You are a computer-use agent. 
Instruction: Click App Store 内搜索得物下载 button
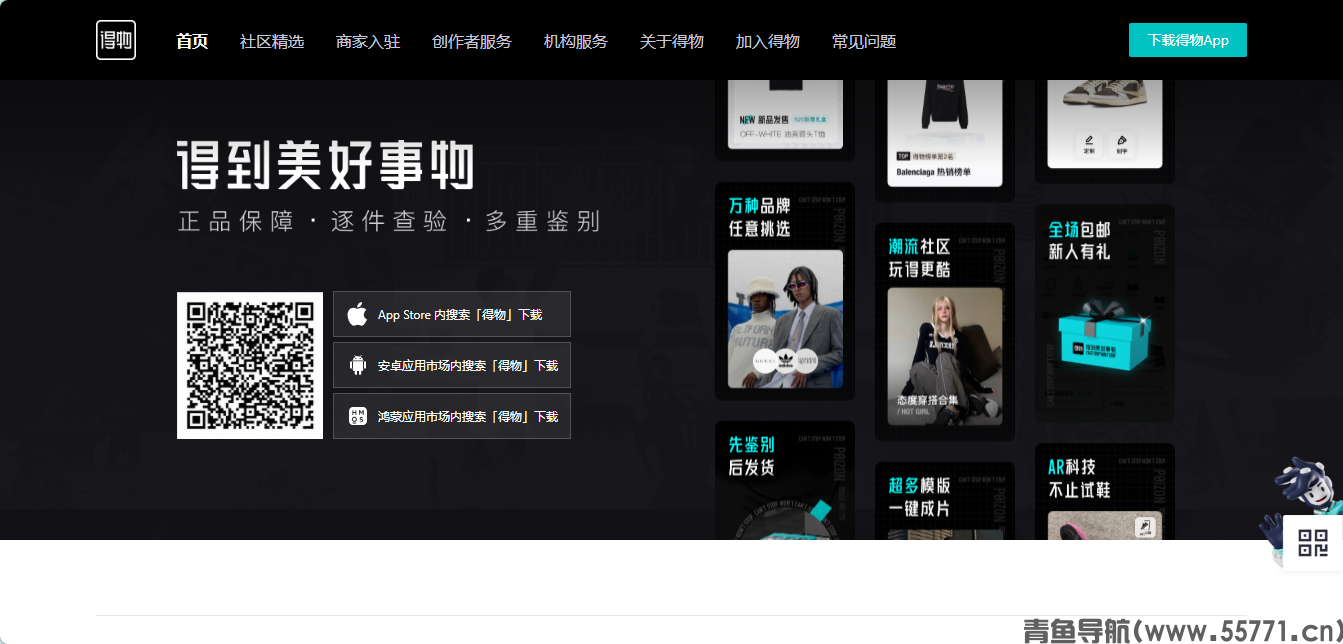[x=452, y=314]
